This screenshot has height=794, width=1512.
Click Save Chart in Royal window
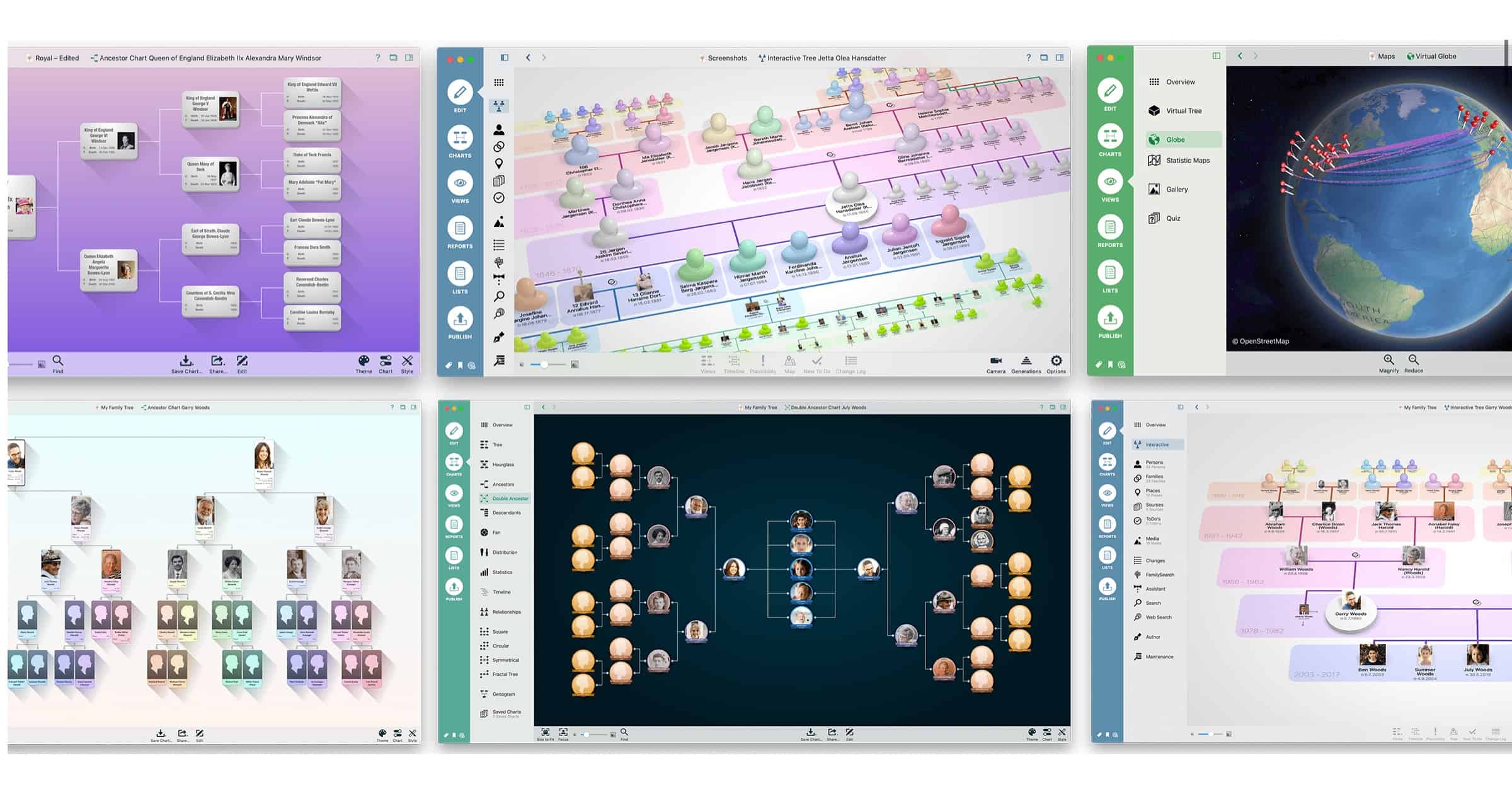pyautogui.click(x=186, y=361)
